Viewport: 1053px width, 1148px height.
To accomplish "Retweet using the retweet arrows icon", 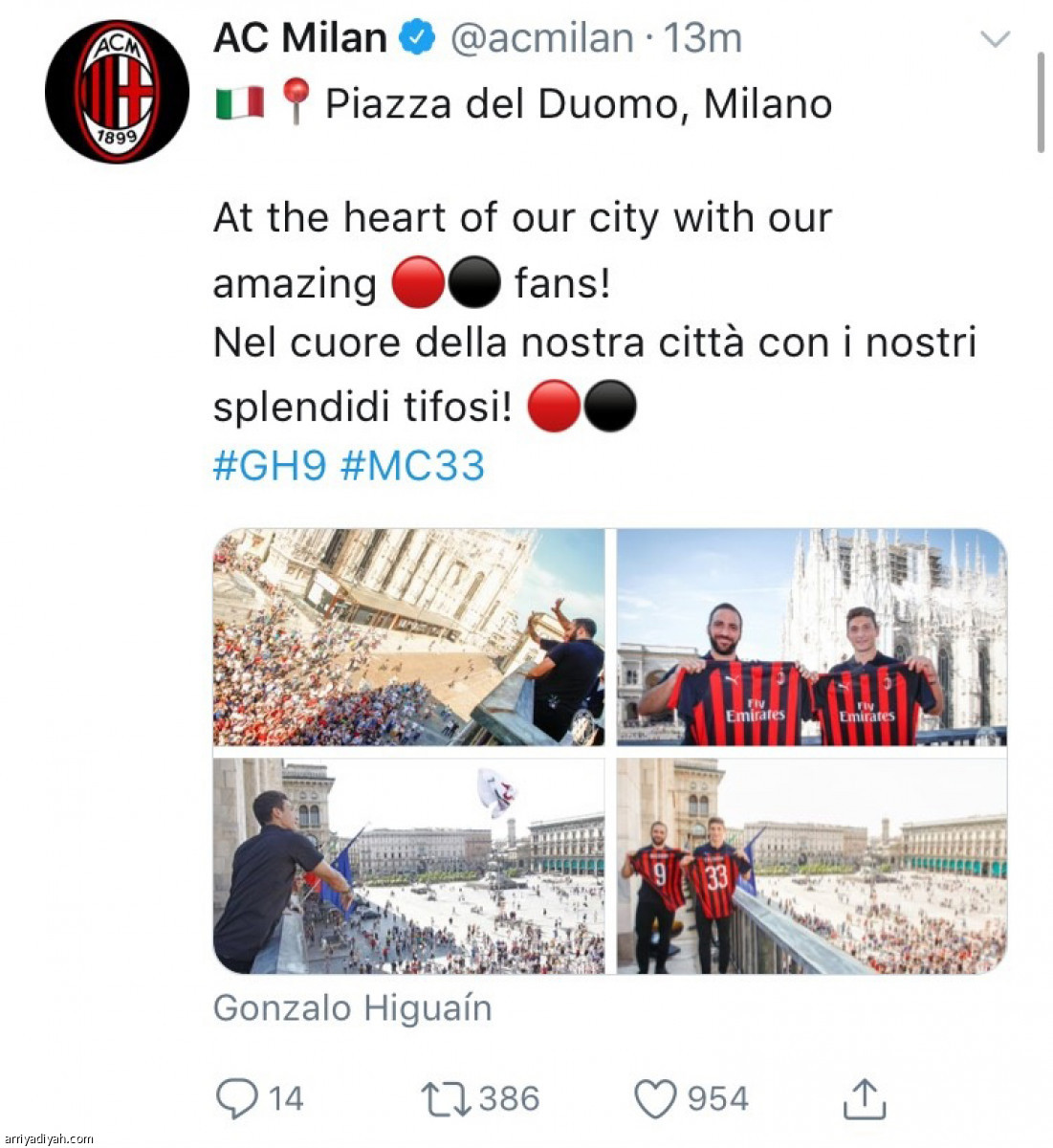I will coord(447,1099).
